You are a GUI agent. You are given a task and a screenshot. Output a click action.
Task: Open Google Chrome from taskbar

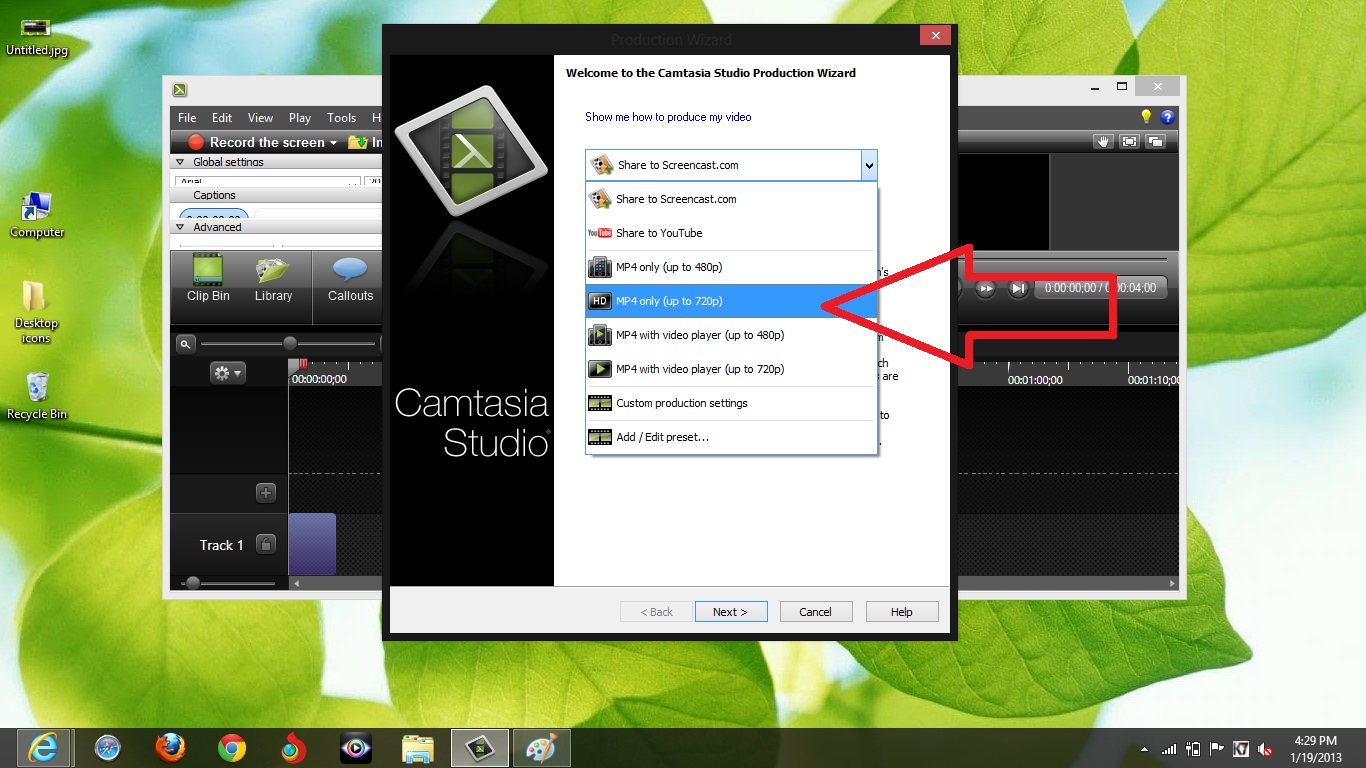pos(232,747)
